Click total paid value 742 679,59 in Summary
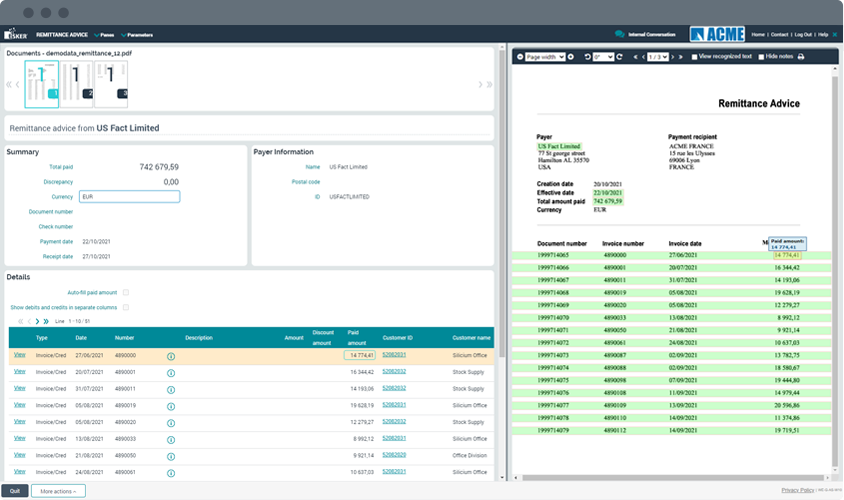 pyautogui.click(x=159, y=167)
